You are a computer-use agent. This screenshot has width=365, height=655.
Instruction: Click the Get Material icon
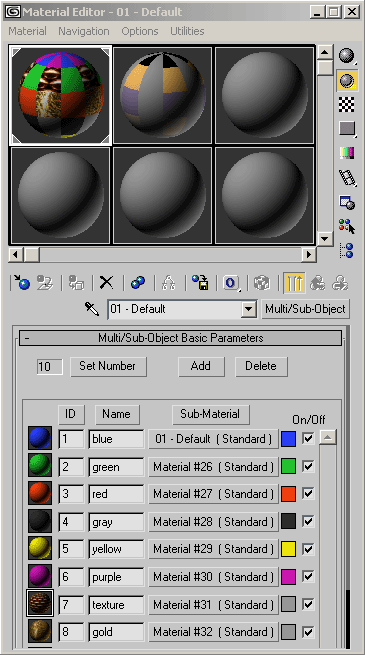[x=21, y=283]
